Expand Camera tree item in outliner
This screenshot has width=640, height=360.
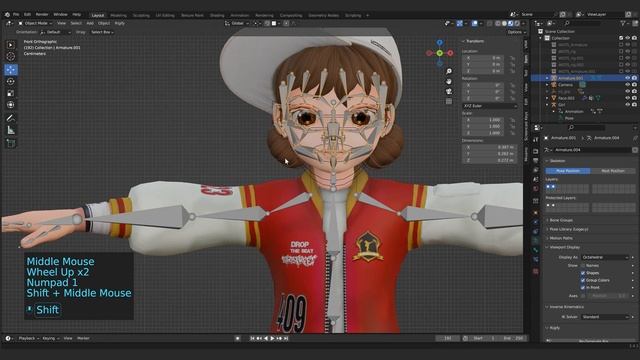click(547, 85)
